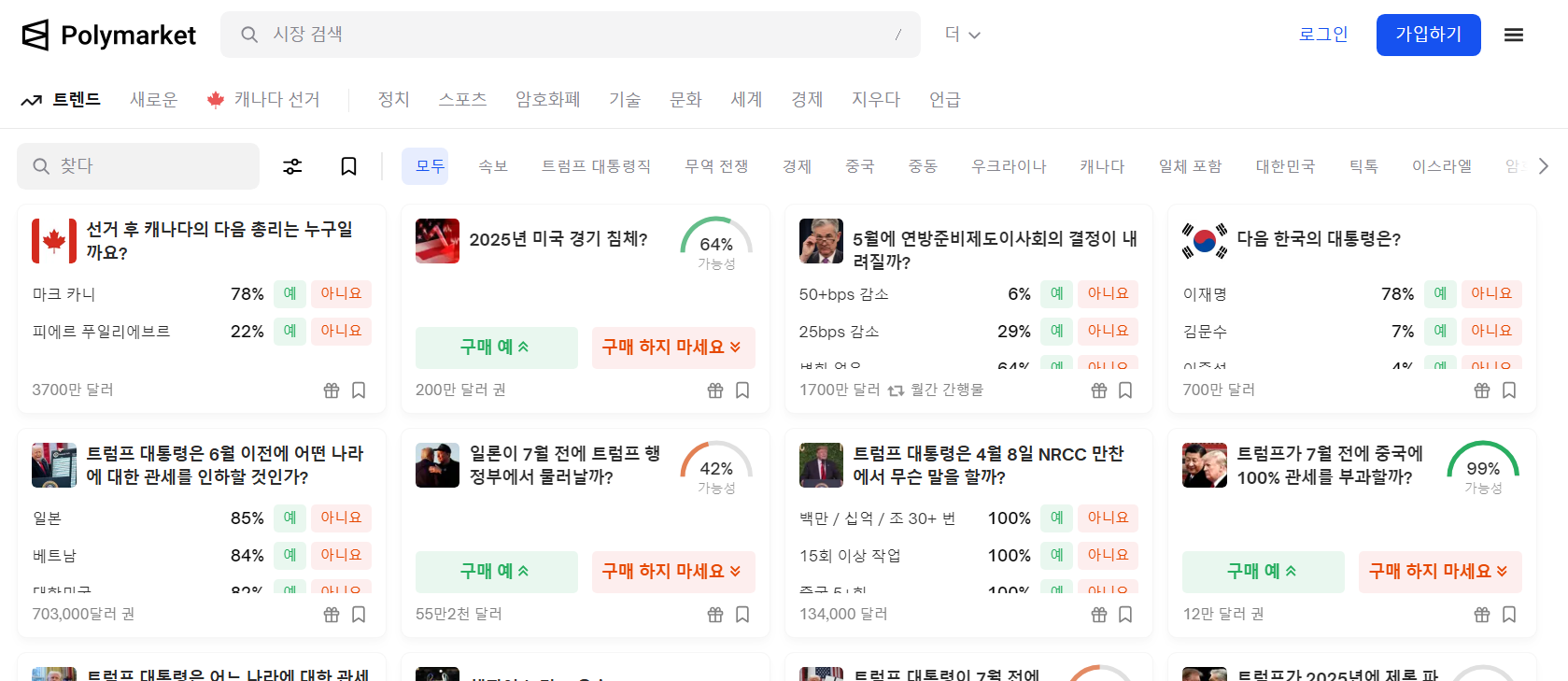Click the filter sliders icon

pyautogui.click(x=292, y=166)
